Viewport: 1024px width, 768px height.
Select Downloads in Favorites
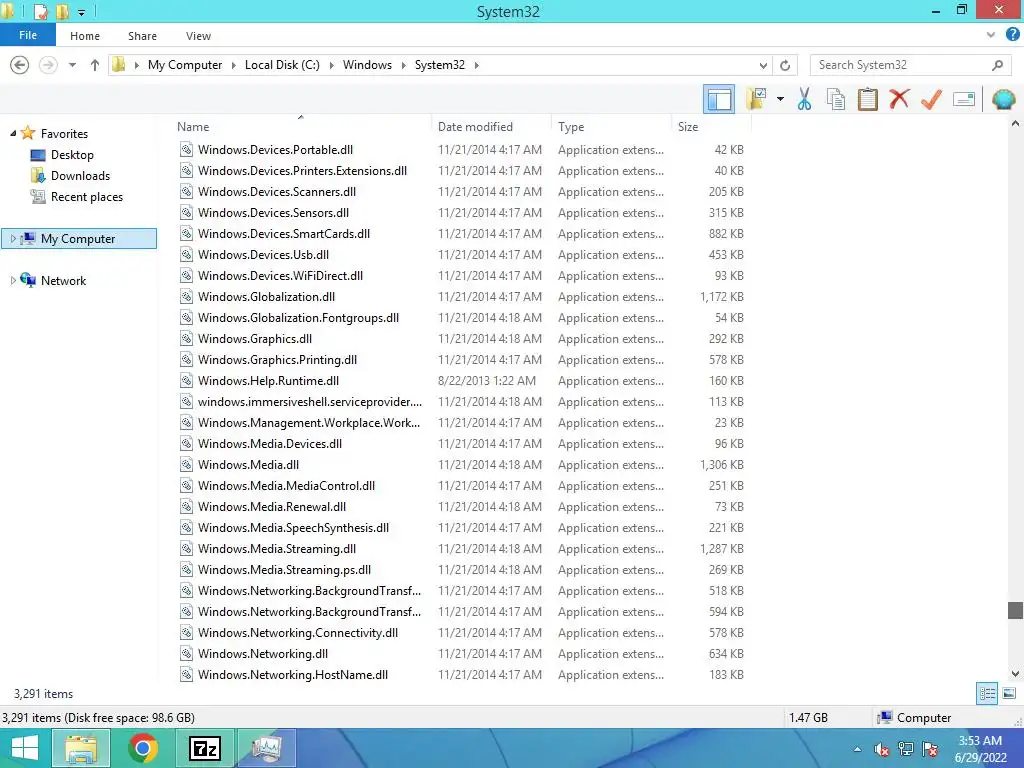pyautogui.click(x=70, y=176)
